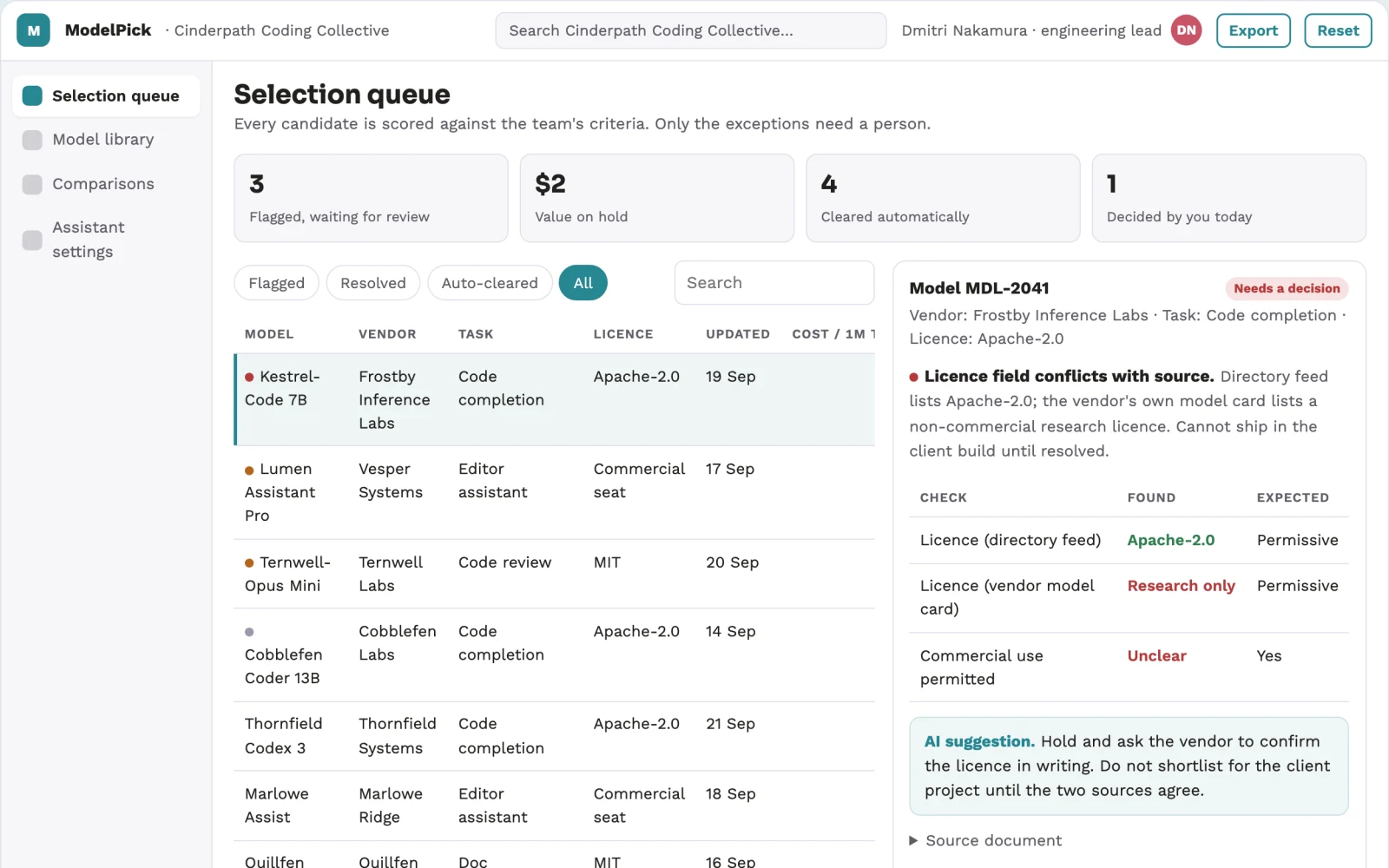This screenshot has height=868, width=1389.
Task: Click the Unclear found value
Action: [x=1156, y=656]
